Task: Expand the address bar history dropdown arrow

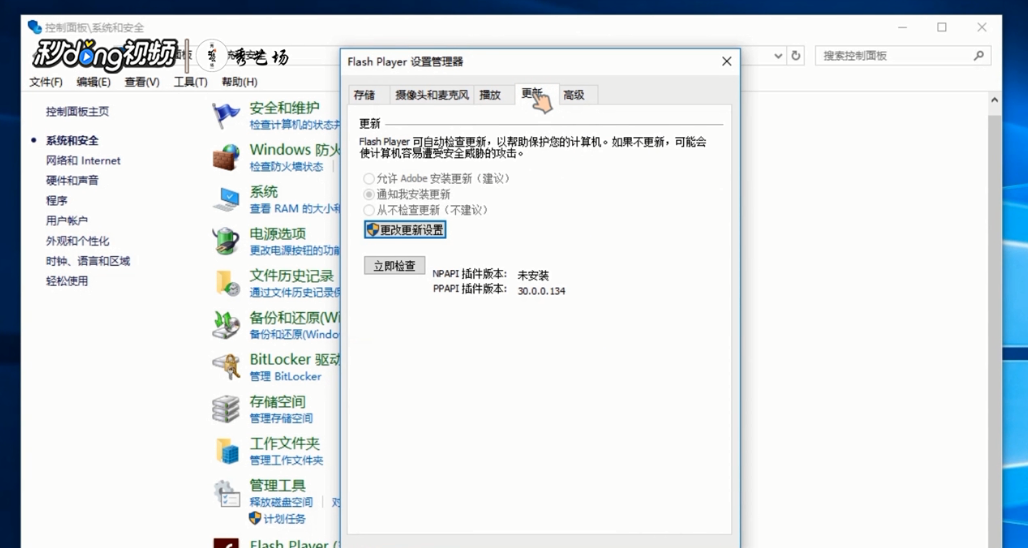Action: [x=778, y=56]
